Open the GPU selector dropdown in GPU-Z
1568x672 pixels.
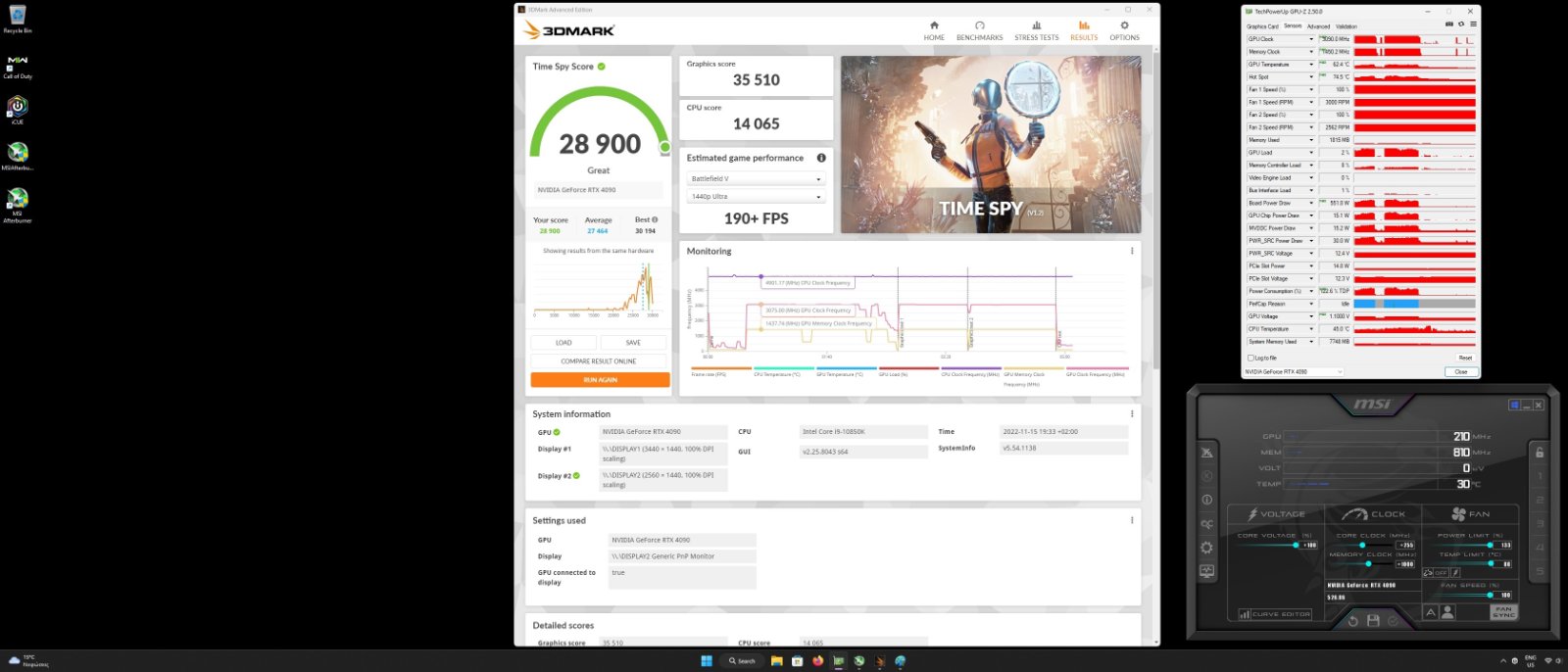coord(1294,372)
